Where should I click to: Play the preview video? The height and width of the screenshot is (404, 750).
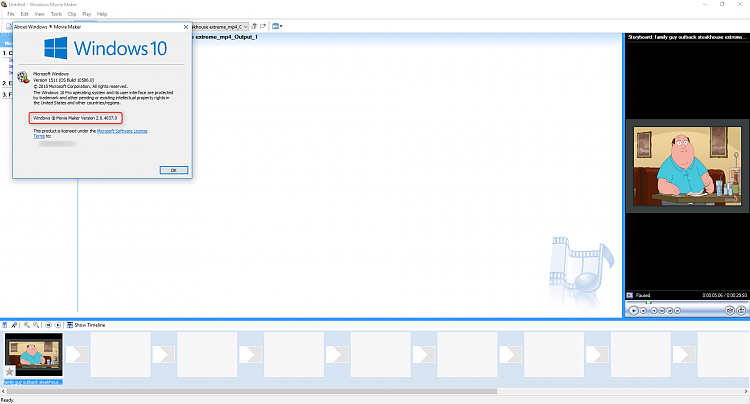pyautogui.click(x=634, y=311)
